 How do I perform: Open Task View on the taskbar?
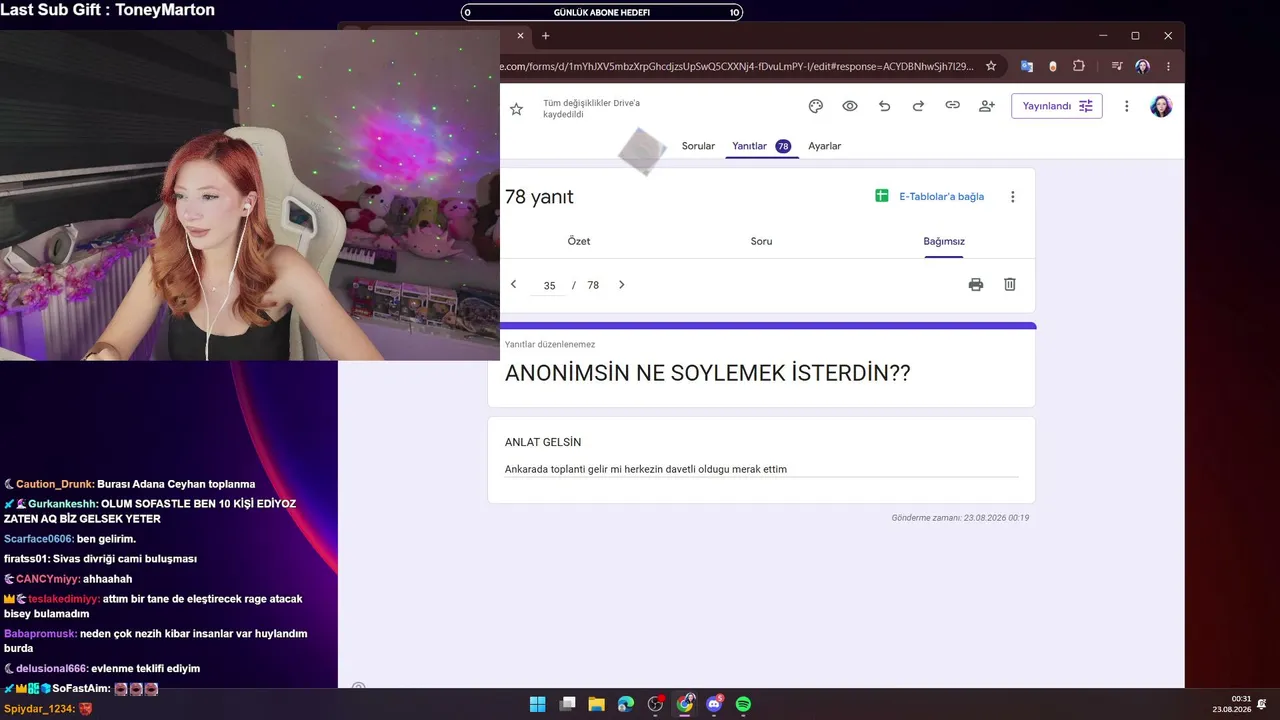[567, 704]
